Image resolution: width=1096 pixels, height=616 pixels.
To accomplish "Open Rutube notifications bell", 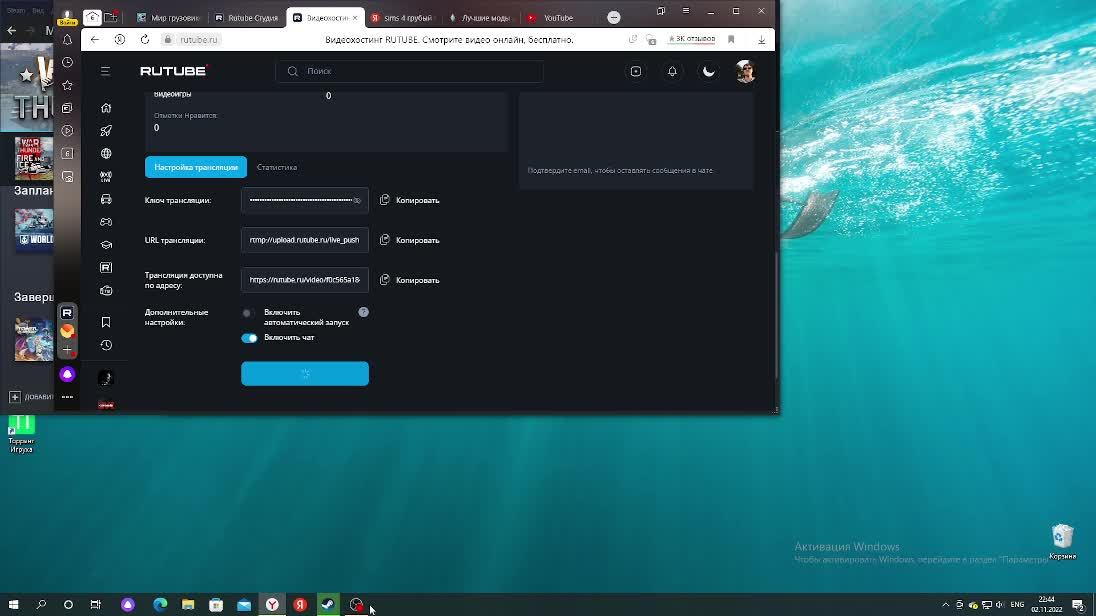I will click(x=672, y=71).
